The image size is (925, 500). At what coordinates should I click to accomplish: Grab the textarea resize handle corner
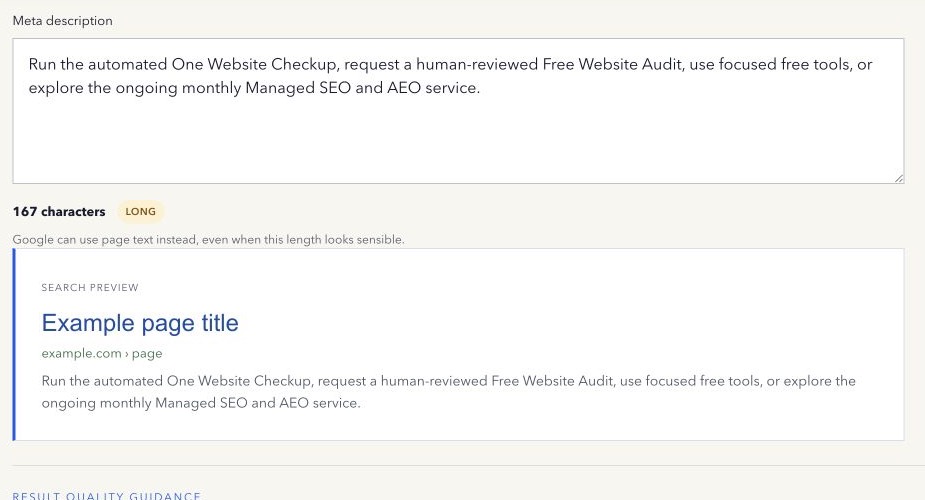tap(898, 178)
